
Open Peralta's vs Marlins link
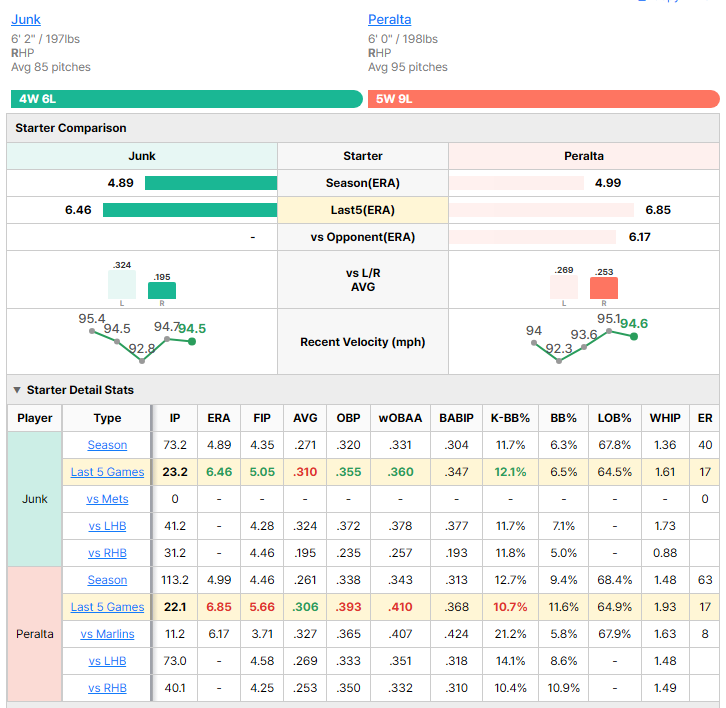[107, 634]
